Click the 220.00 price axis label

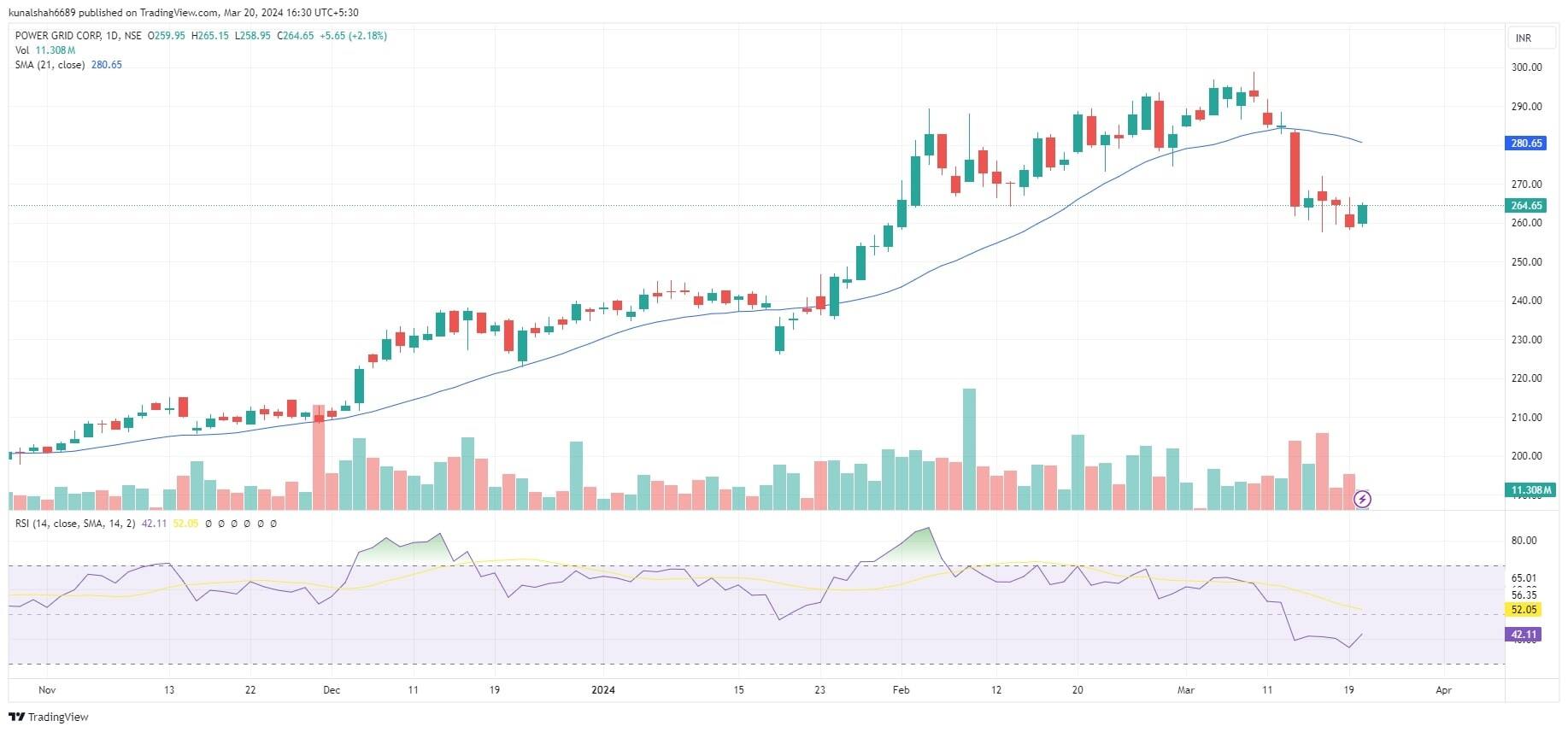click(x=1526, y=378)
